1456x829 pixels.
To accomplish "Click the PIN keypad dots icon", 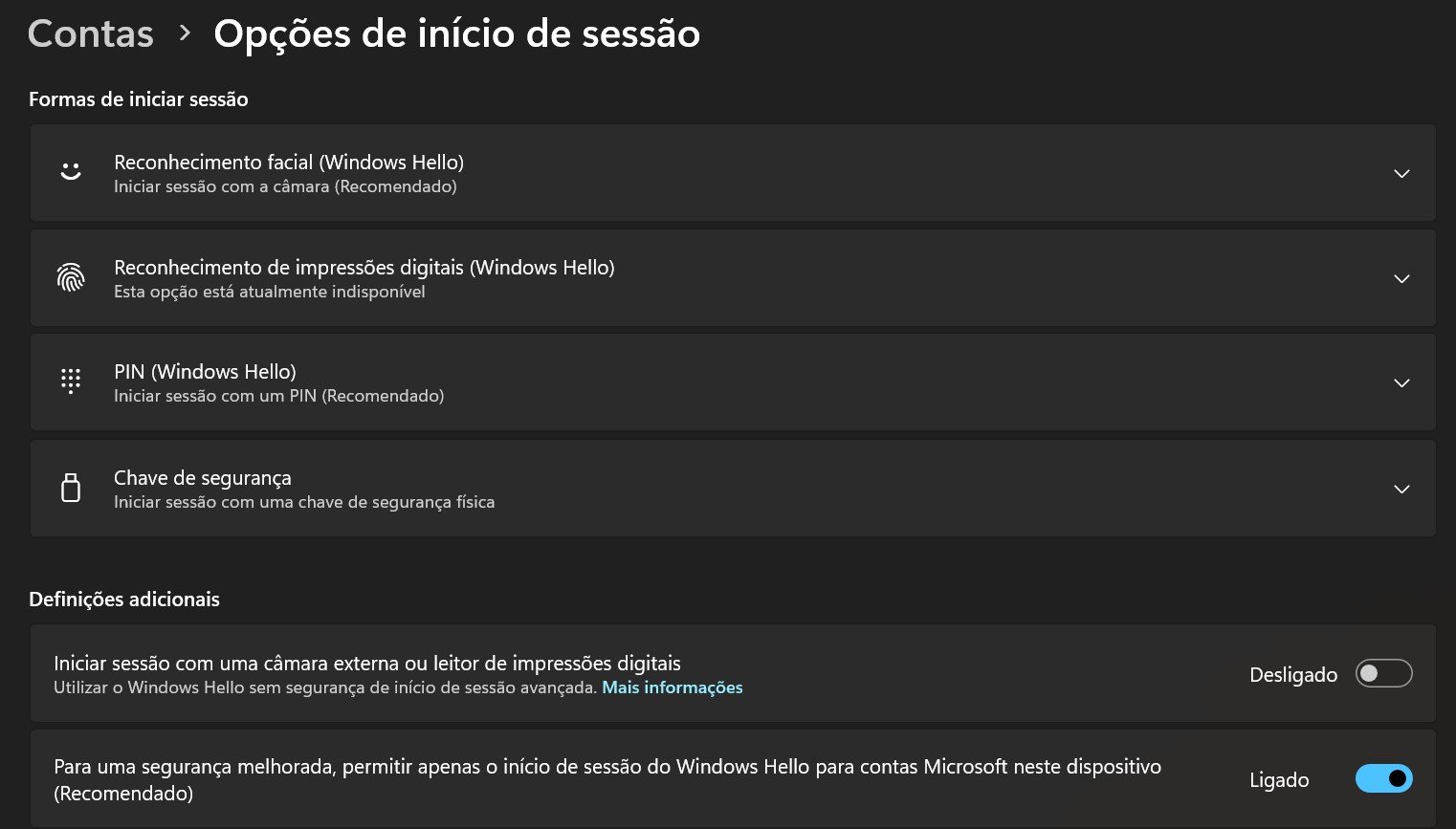I will (x=71, y=382).
